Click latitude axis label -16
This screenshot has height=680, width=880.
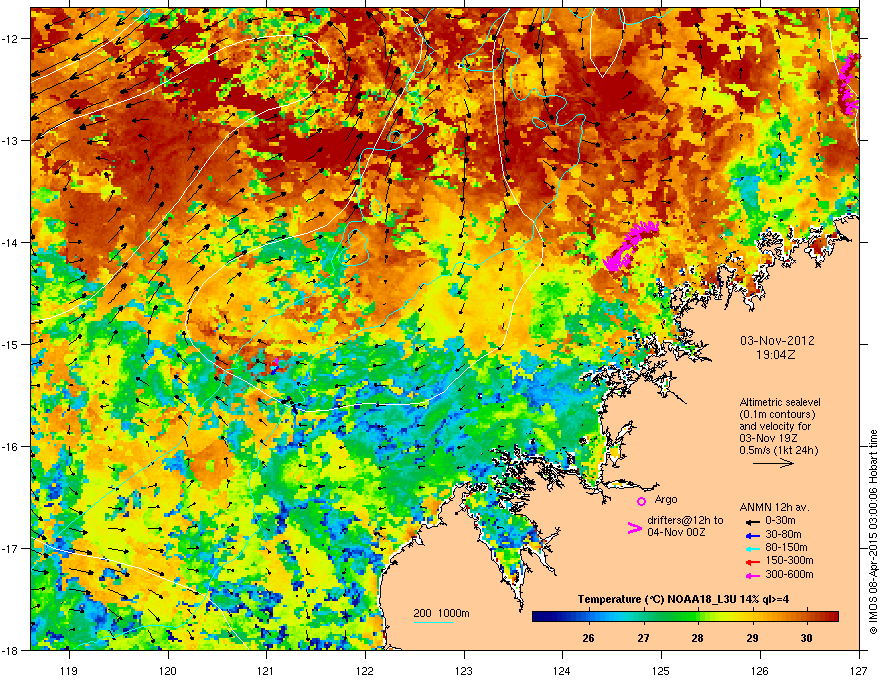pyautogui.click(x=10, y=447)
